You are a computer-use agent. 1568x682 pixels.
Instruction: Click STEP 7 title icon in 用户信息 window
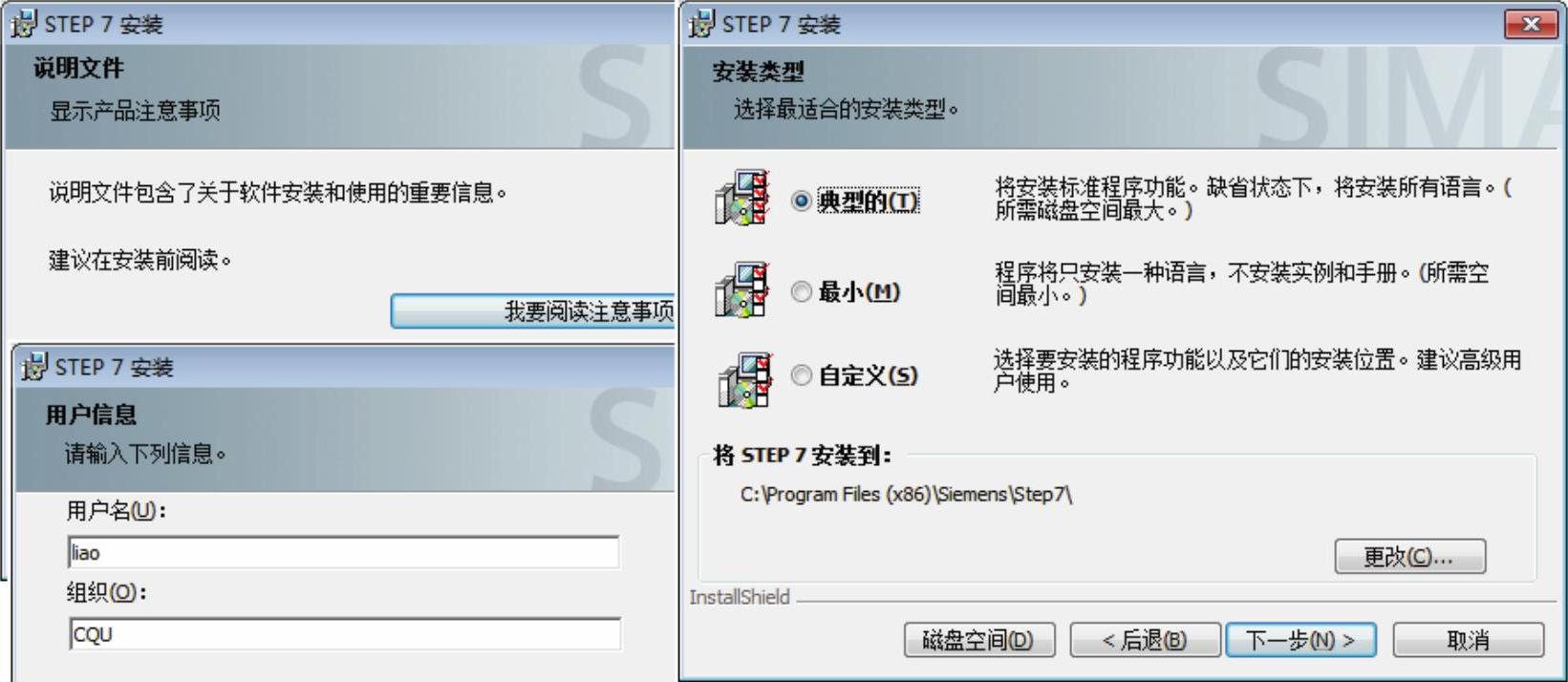click(33, 367)
